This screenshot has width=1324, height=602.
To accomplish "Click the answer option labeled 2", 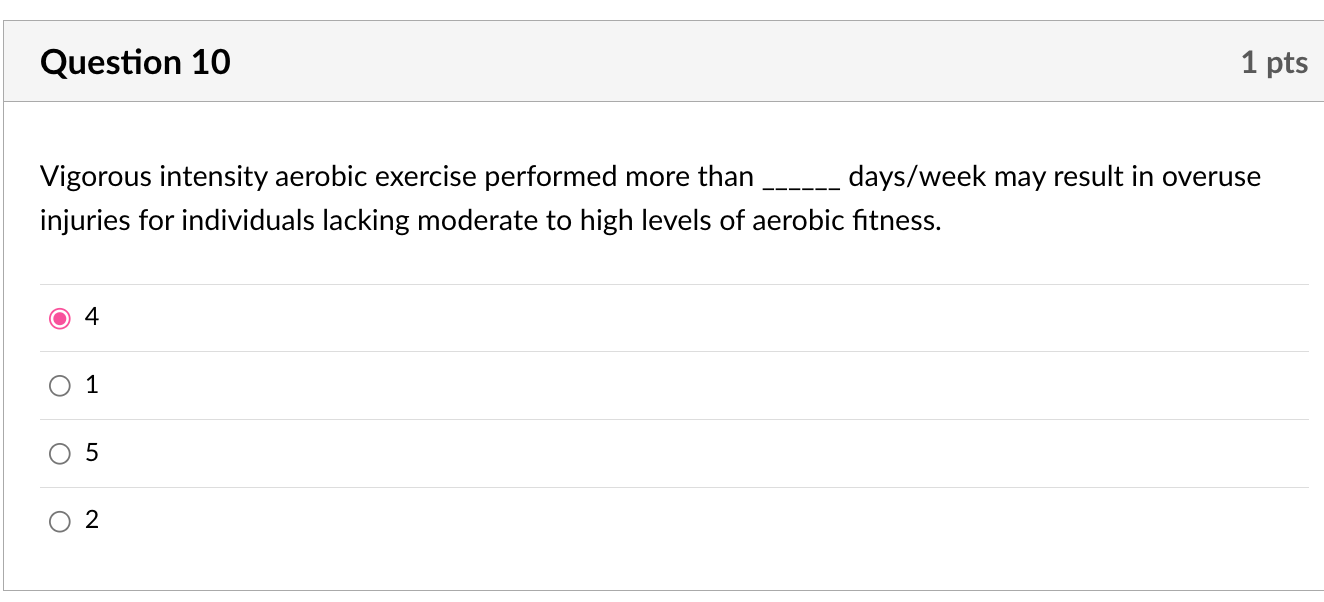I will click(91, 521).
